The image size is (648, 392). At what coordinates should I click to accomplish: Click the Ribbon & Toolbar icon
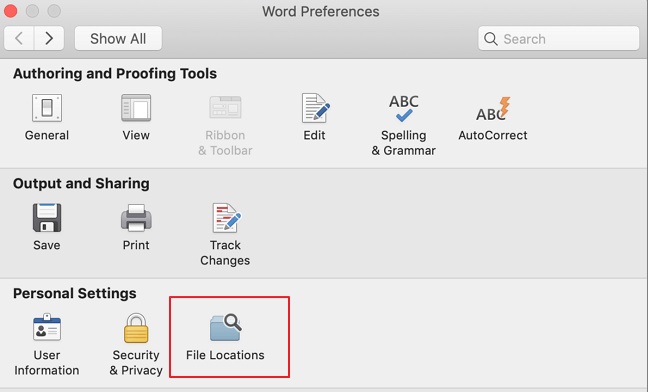225,108
